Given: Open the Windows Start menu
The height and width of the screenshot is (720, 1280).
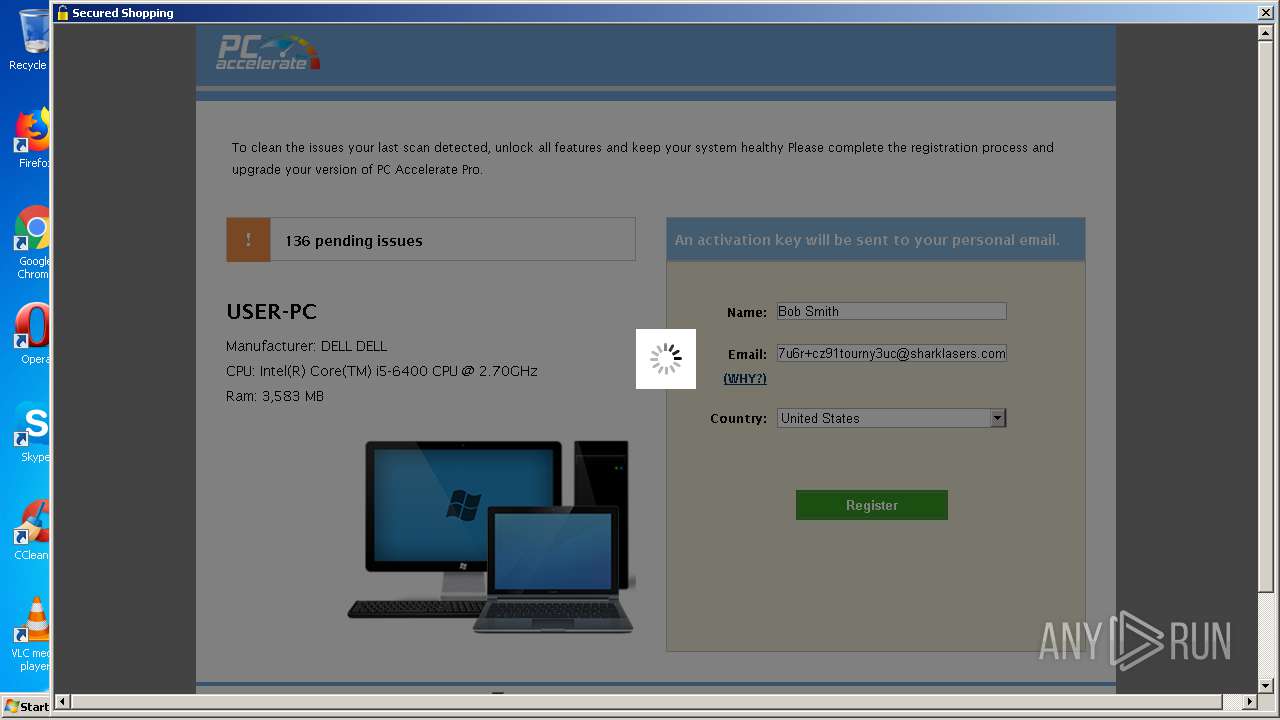Looking at the screenshot, I should (x=26, y=706).
